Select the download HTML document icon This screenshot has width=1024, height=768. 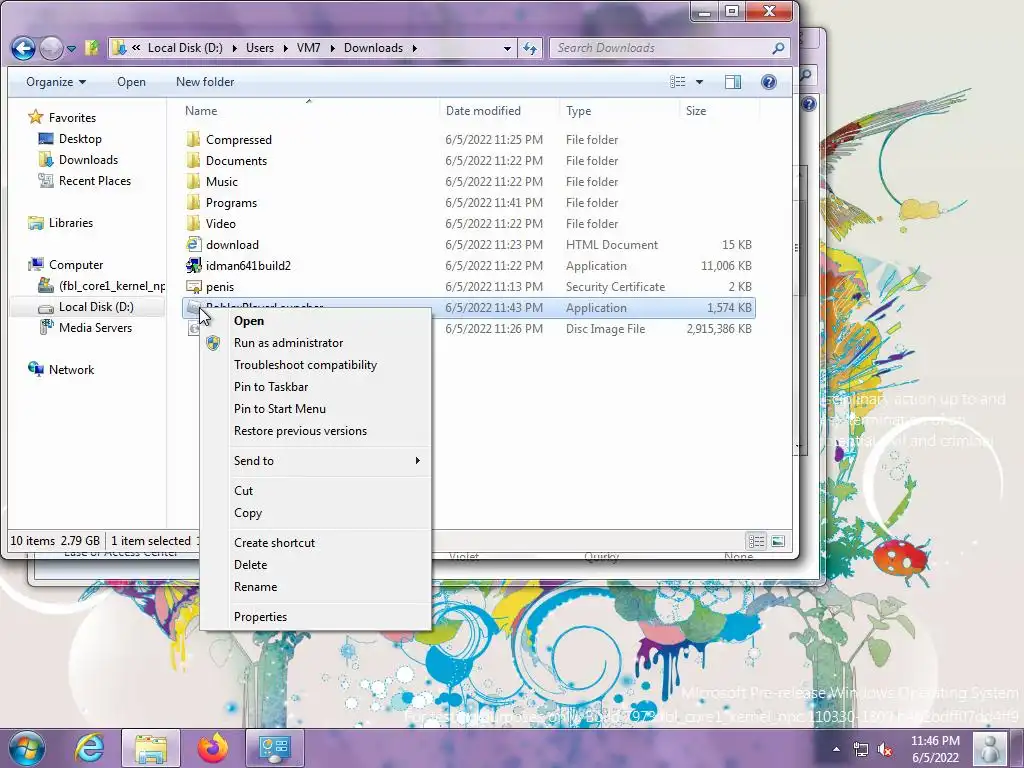pos(193,244)
